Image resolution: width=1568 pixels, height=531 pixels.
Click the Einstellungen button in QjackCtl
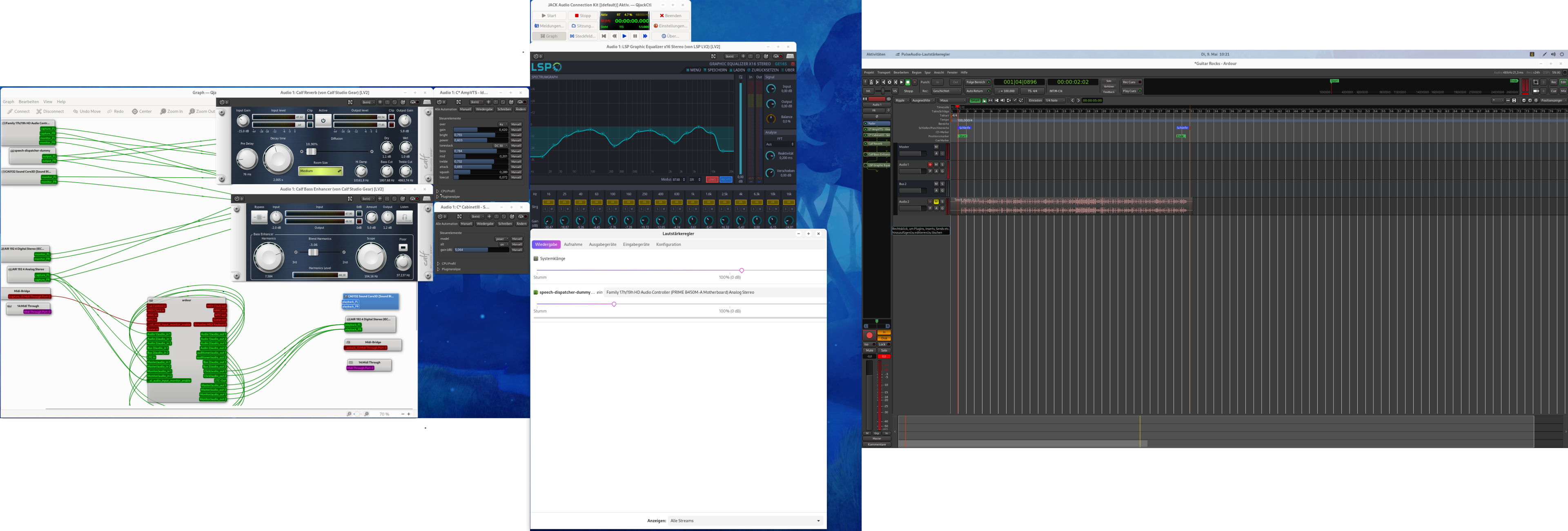click(670, 26)
